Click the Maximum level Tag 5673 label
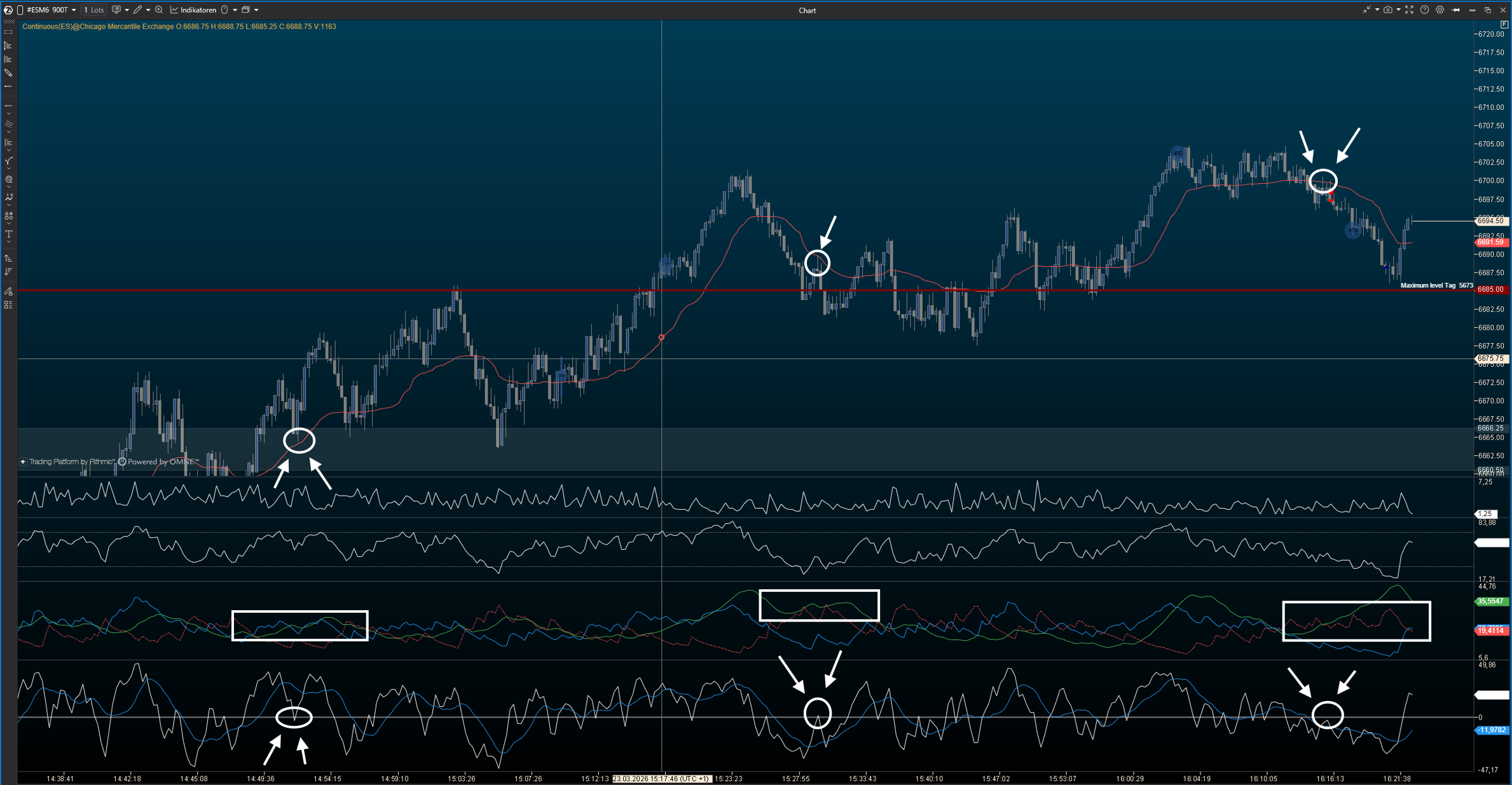 click(1436, 285)
